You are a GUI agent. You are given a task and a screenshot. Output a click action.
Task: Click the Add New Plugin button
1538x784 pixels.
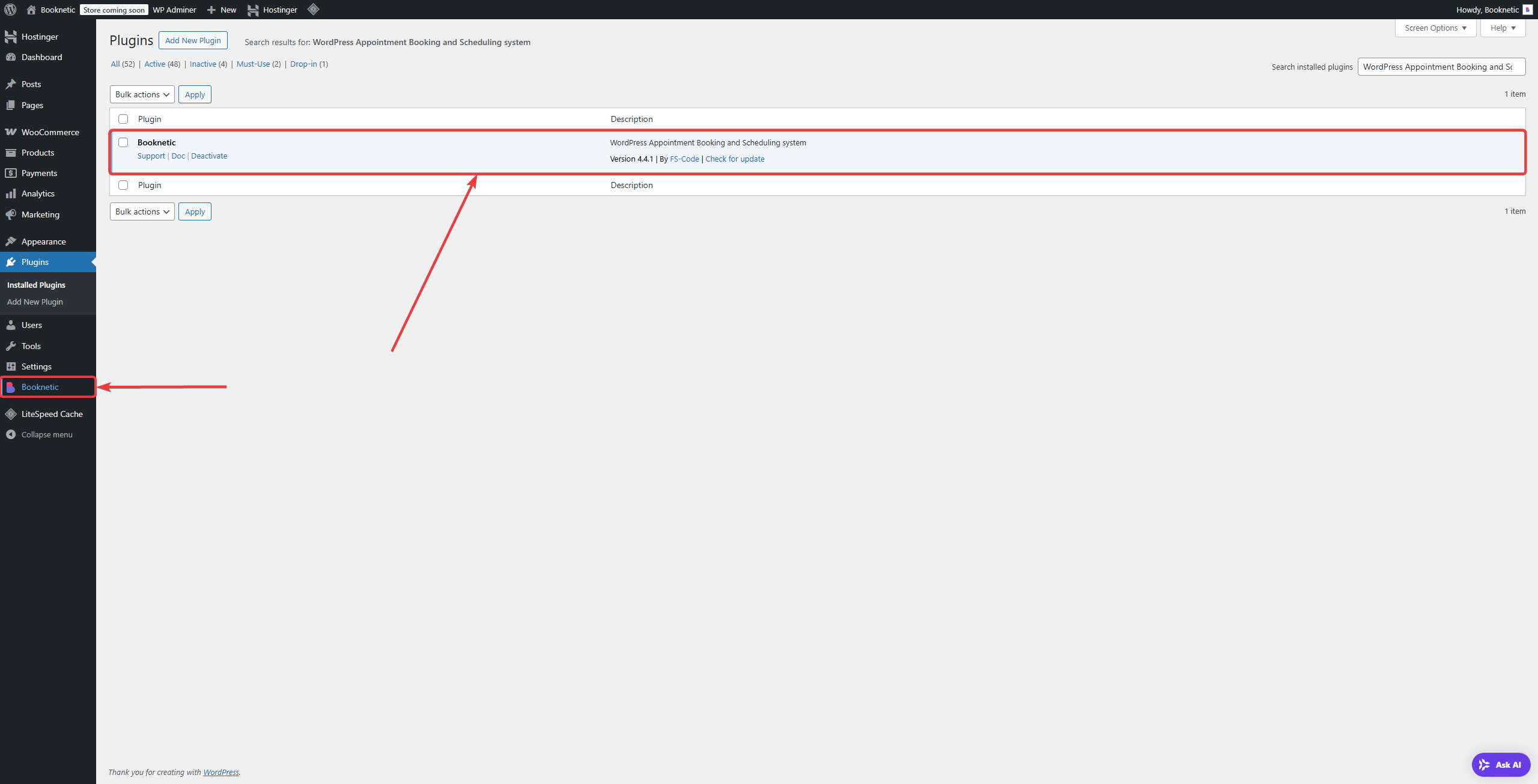pos(193,40)
